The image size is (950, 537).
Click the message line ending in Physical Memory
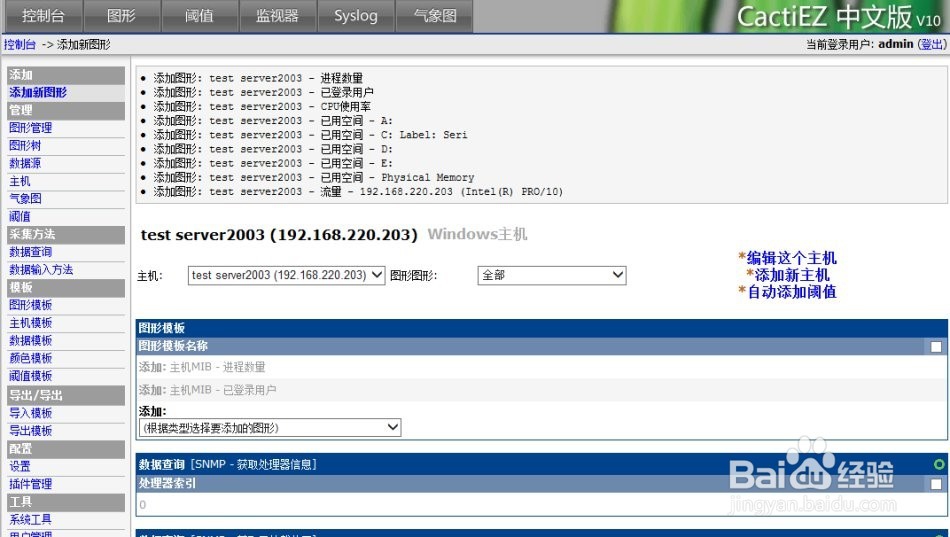pos(313,178)
